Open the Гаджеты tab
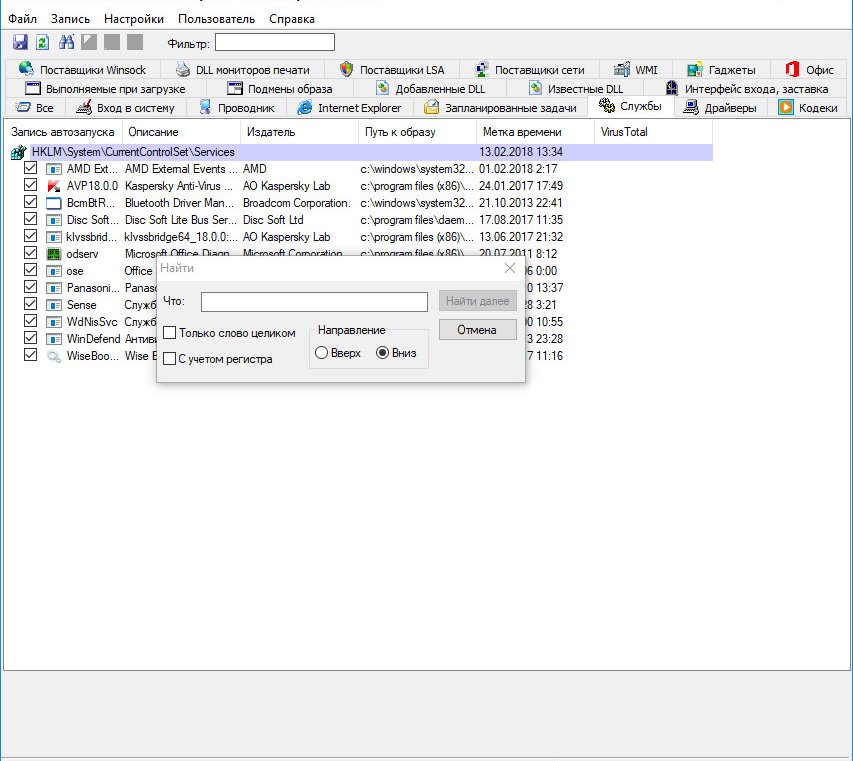Image resolution: width=853 pixels, height=761 pixels. click(x=721, y=70)
